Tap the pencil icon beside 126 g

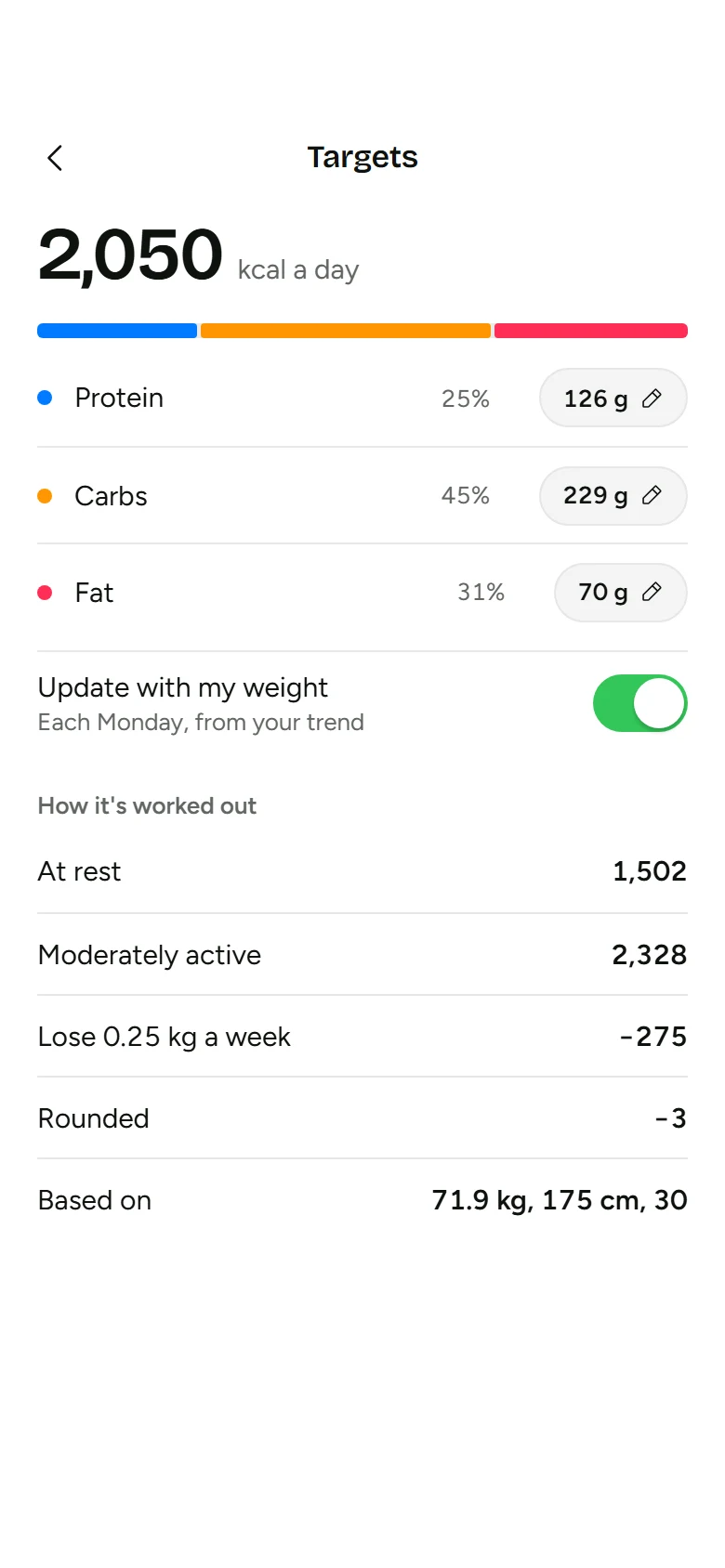pyautogui.click(x=652, y=399)
